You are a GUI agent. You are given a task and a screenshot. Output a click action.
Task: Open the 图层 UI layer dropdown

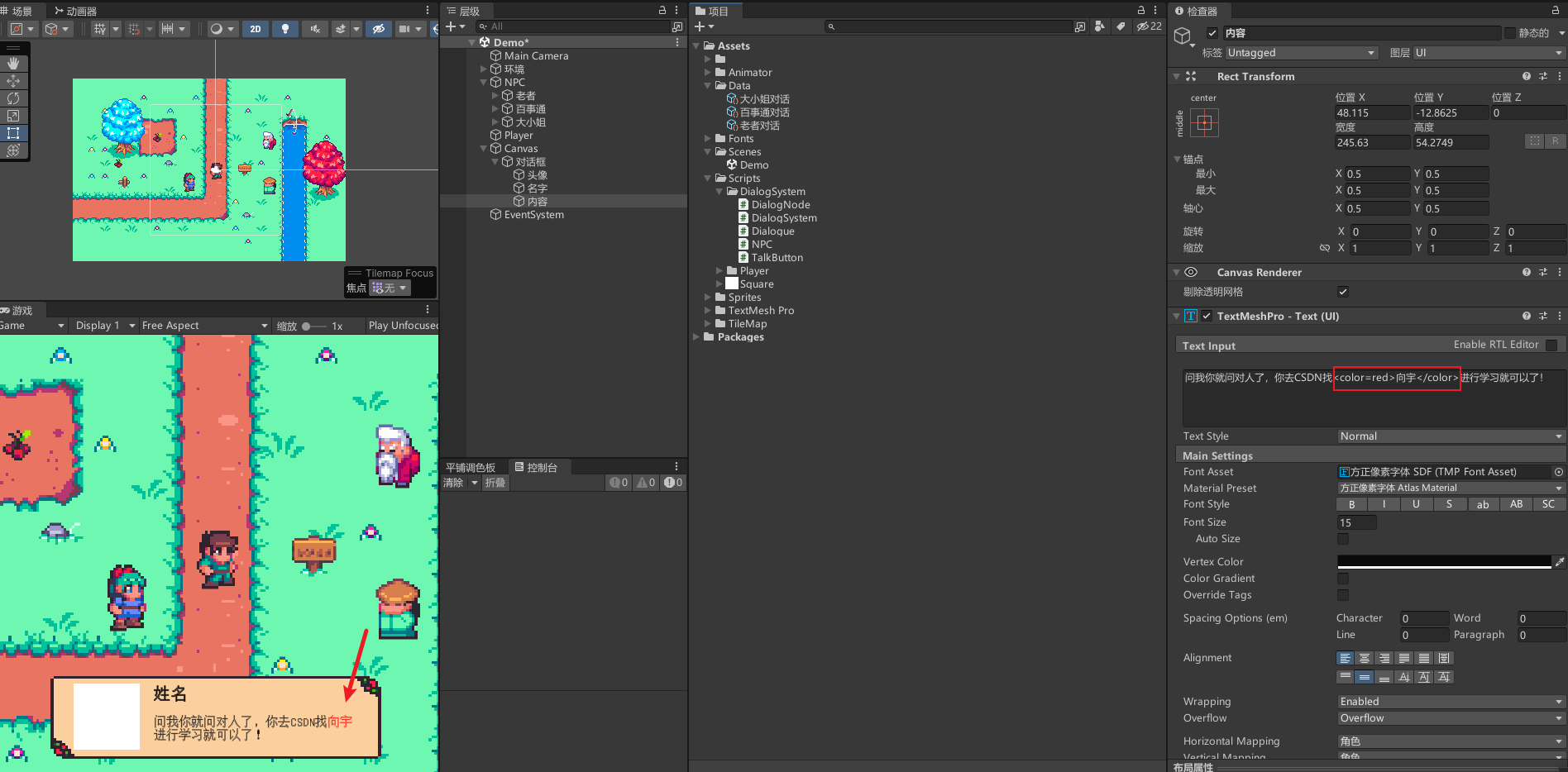pyautogui.click(x=1489, y=53)
